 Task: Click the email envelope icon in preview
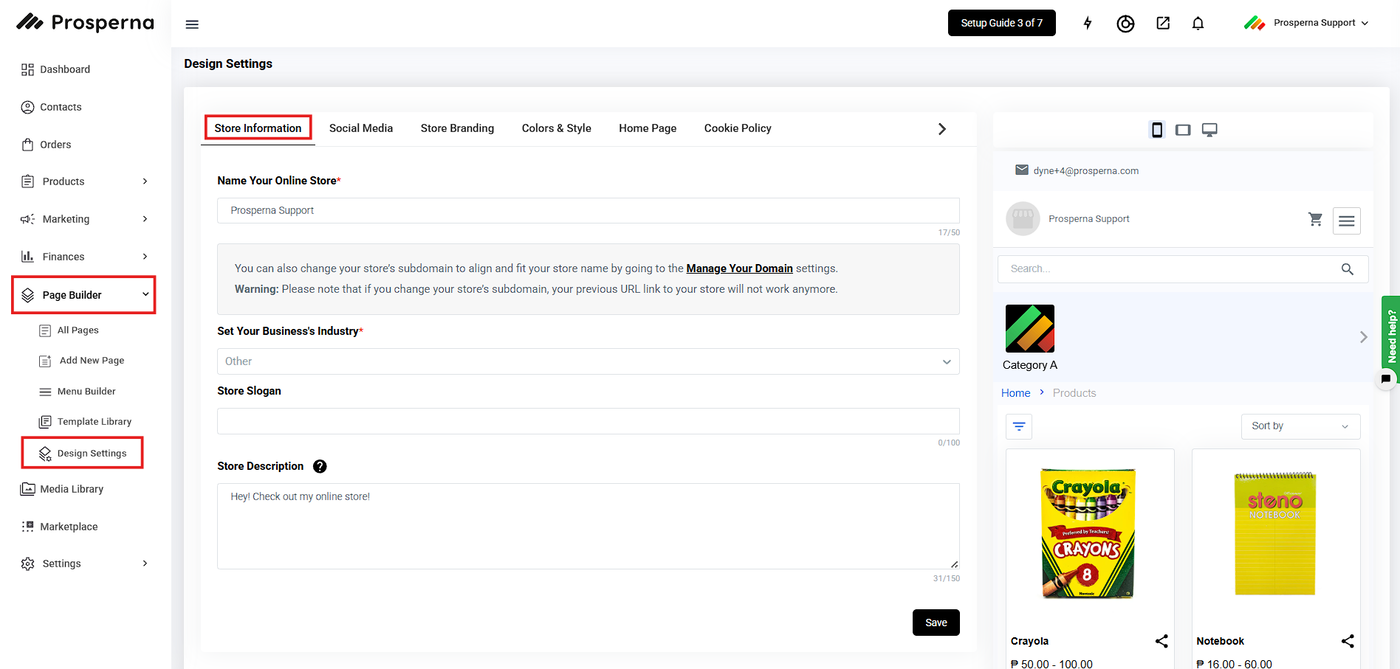(1021, 171)
